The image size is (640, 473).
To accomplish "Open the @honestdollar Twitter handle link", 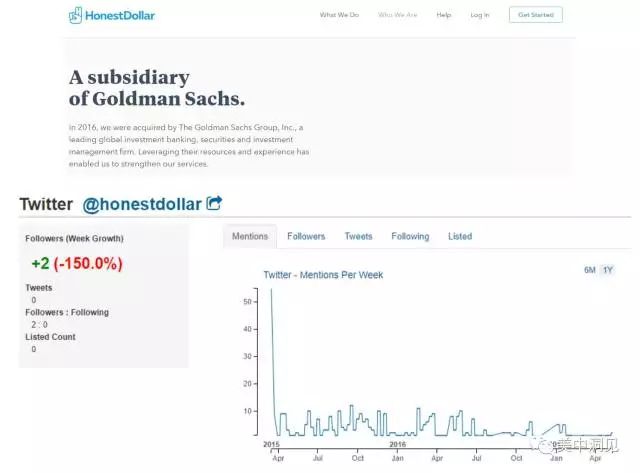I will click(141, 204).
